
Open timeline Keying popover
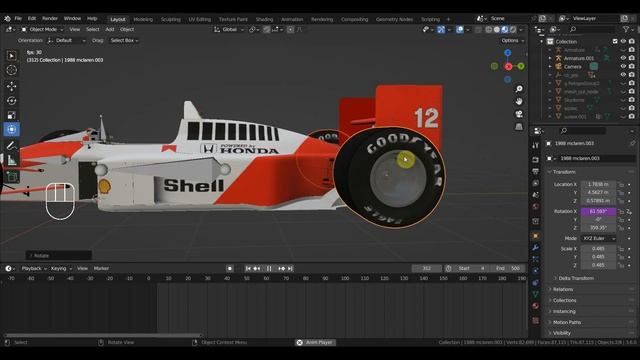[61, 268]
